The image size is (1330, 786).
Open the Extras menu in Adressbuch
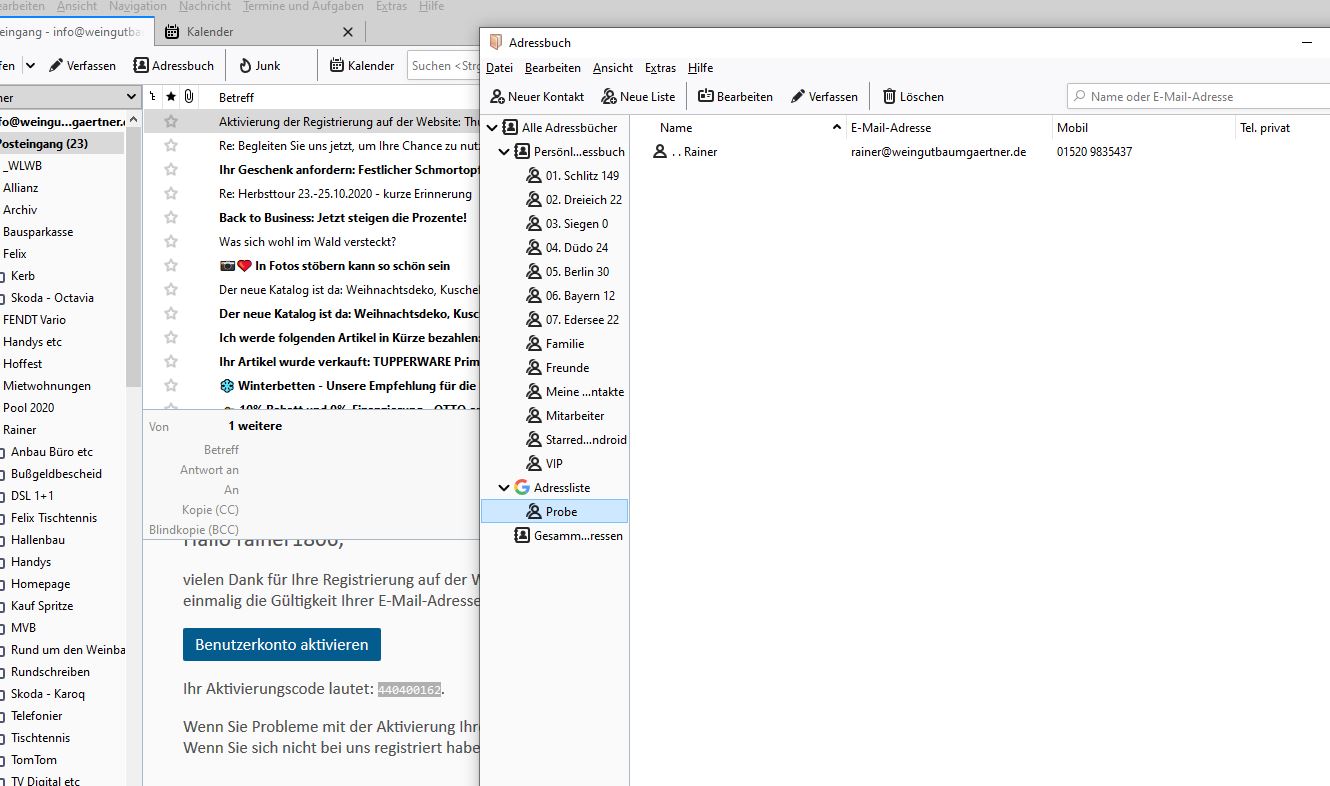(660, 68)
